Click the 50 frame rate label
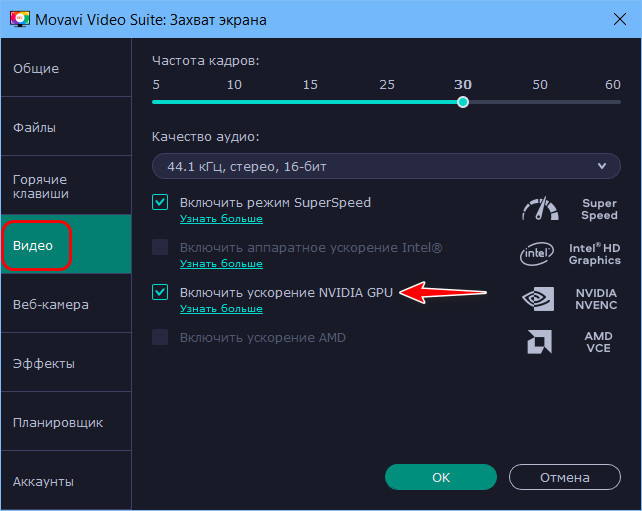 coord(540,84)
